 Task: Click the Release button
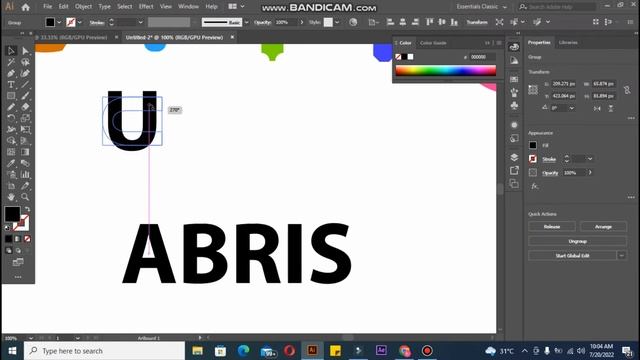click(552, 227)
